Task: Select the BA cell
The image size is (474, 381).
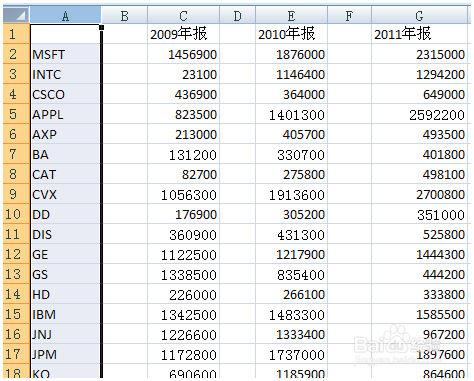Action: (x=65, y=154)
